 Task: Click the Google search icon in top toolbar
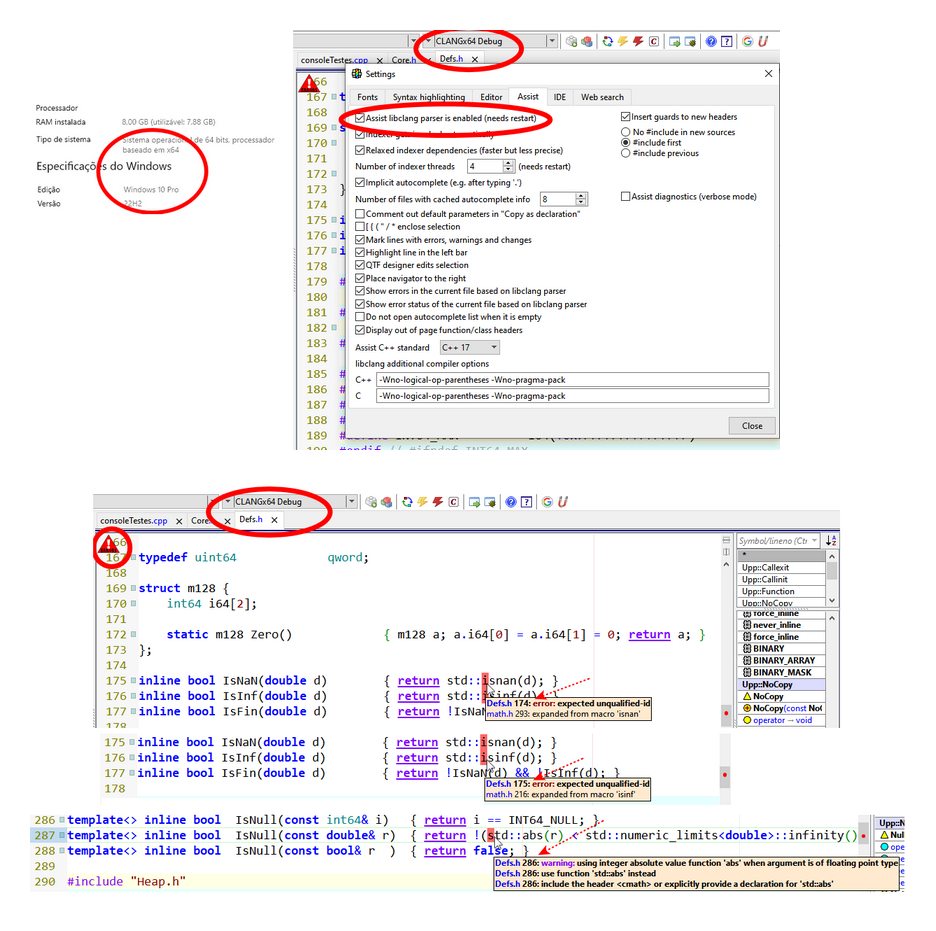point(747,42)
